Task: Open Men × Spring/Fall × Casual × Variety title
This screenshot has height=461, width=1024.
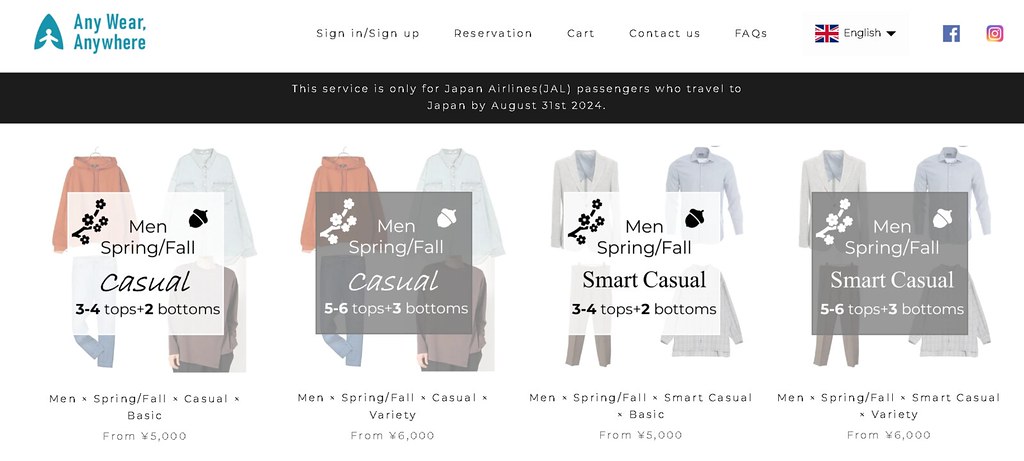Action: [392, 406]
